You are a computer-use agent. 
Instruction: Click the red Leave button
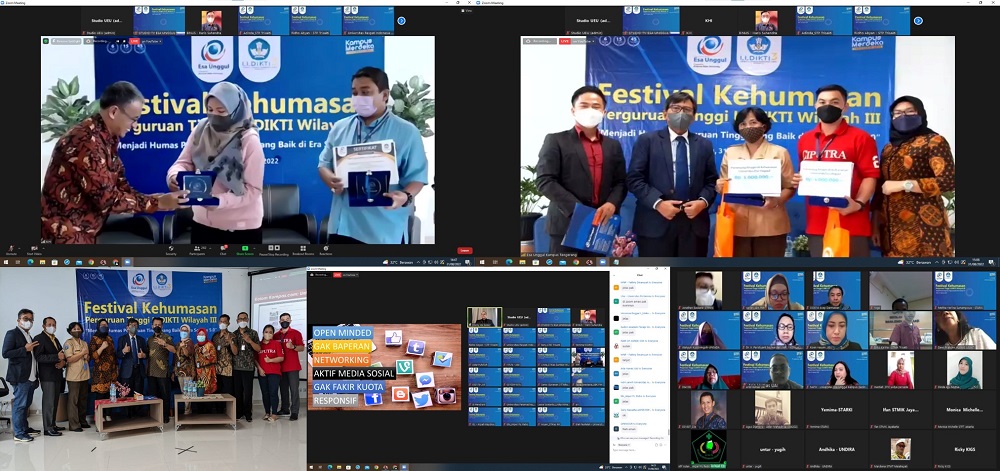point(465,250)
